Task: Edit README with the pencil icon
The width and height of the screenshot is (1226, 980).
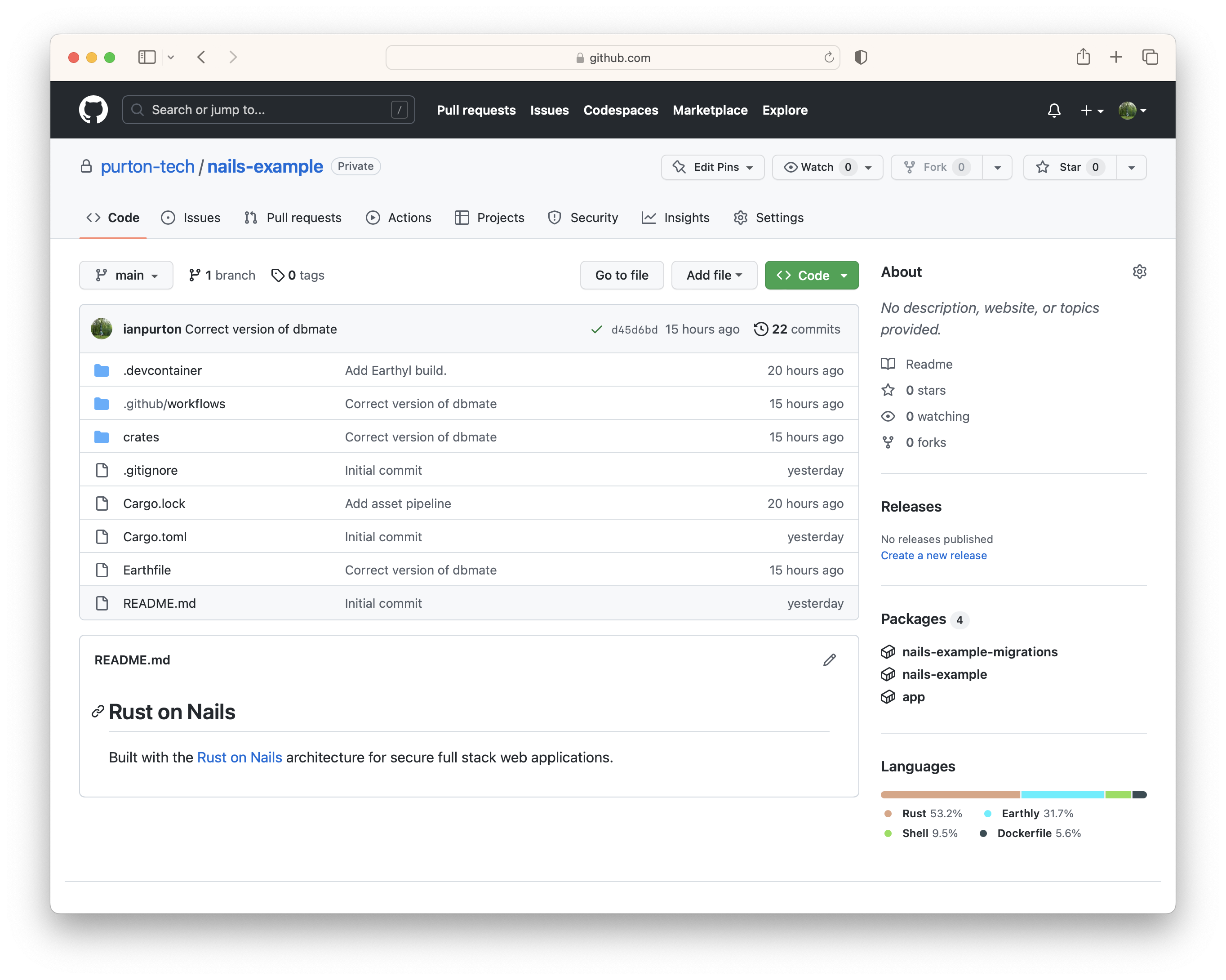Action: pos(829,660)
